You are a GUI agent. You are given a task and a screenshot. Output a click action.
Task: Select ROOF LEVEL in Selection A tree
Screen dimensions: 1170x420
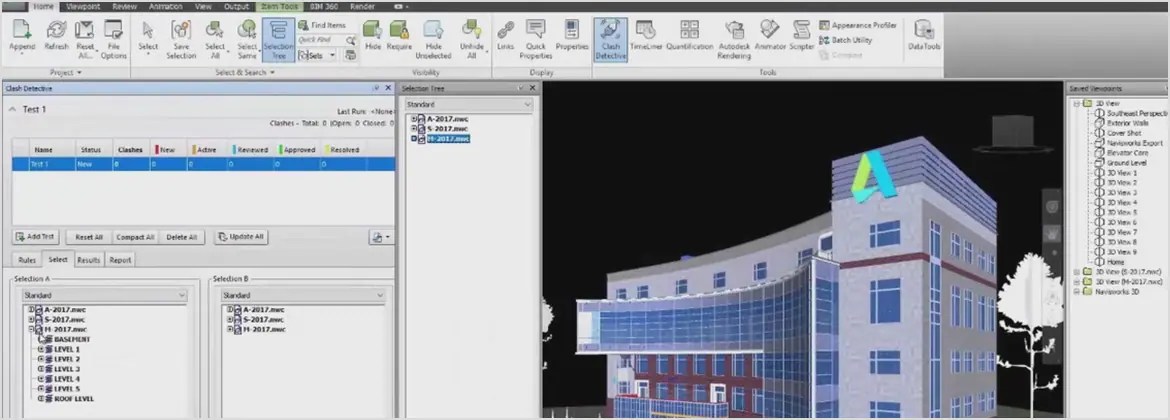point(74,399)
